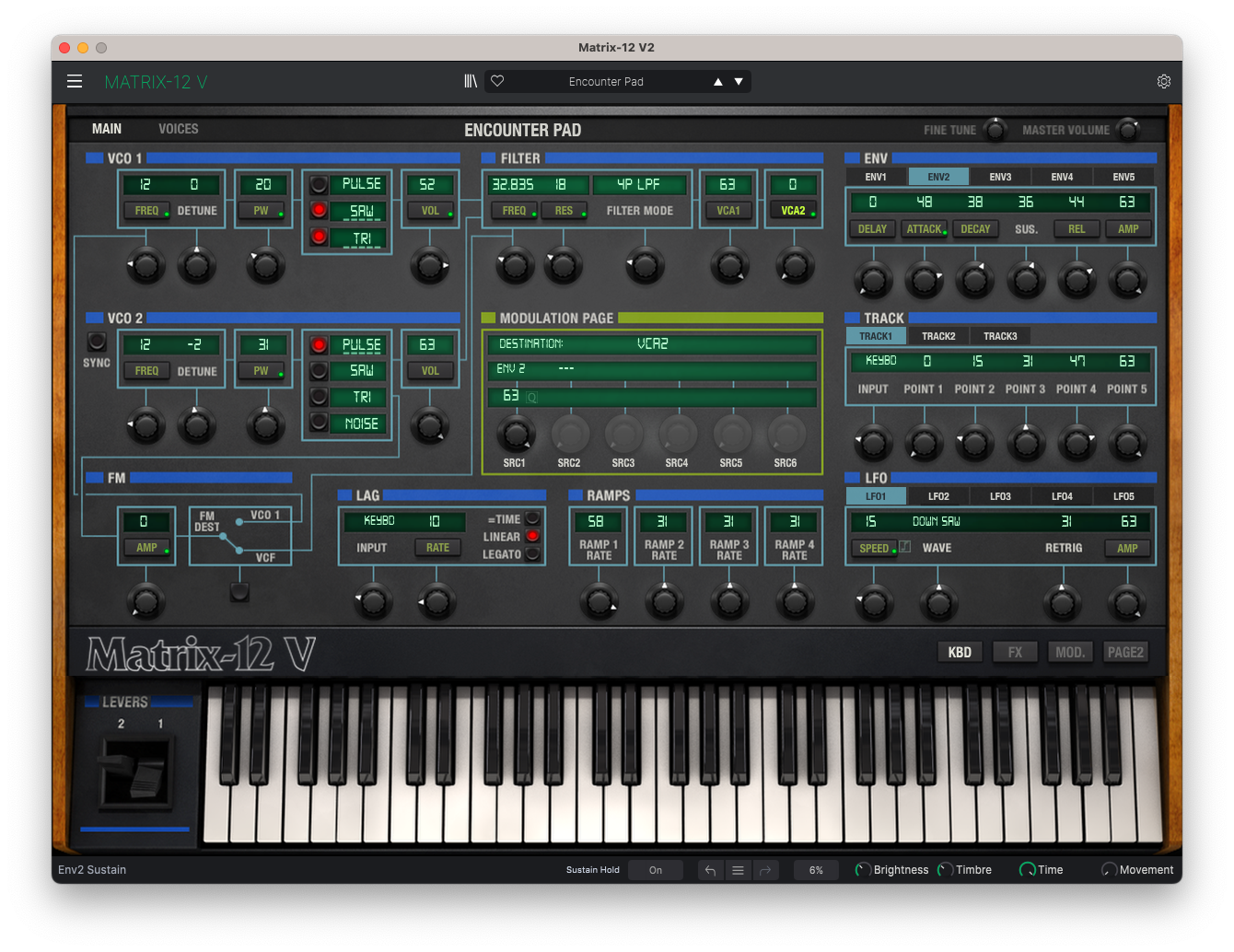Screen dimensions: 1234x952
Task: Switch to the VOICES tab
Action: (x=178, y=129)
